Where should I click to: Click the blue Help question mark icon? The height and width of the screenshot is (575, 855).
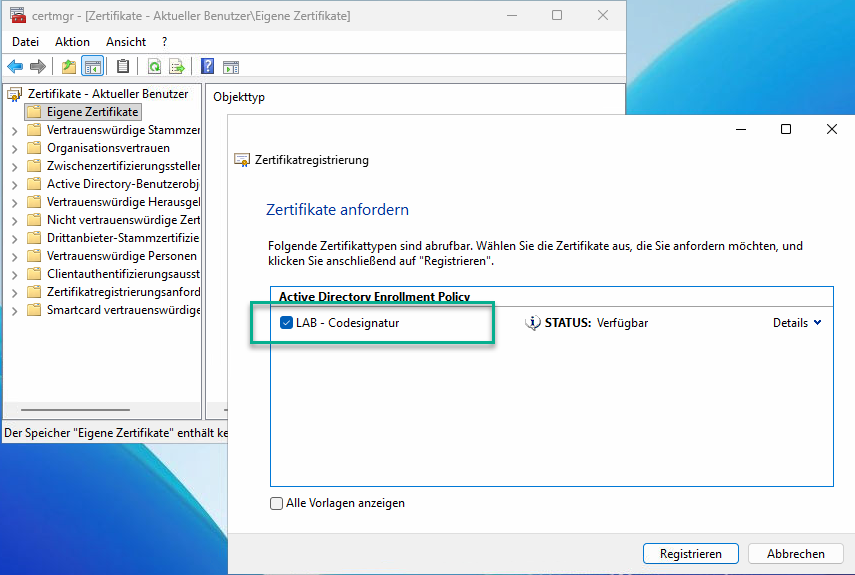(207, 67)
